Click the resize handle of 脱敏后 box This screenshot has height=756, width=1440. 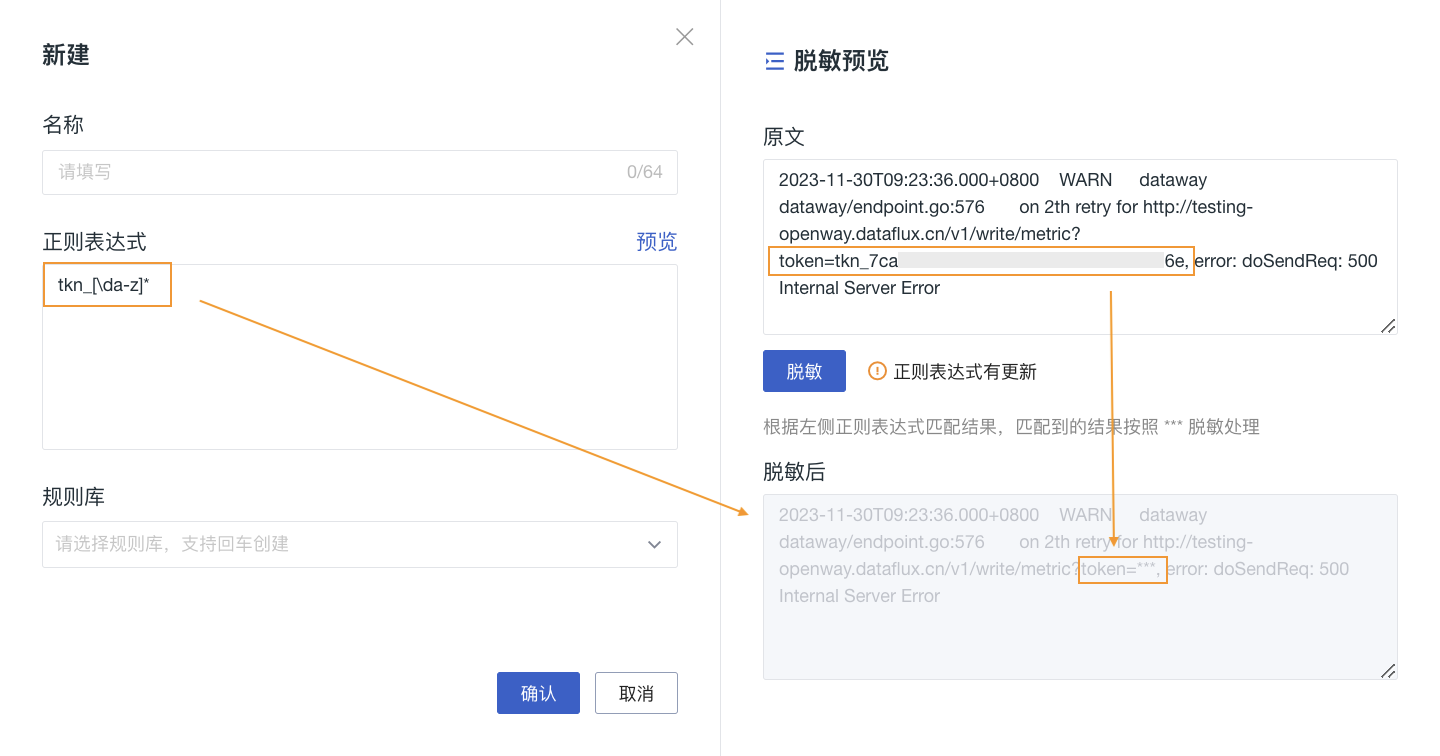pos(1388,671)
